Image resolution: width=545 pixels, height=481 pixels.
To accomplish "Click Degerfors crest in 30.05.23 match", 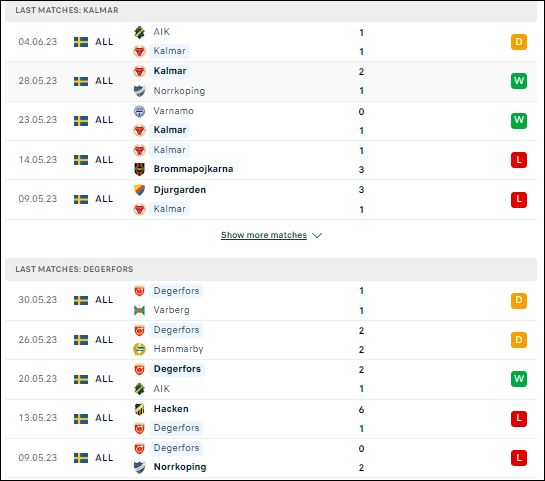I will (x=139, y=291).
